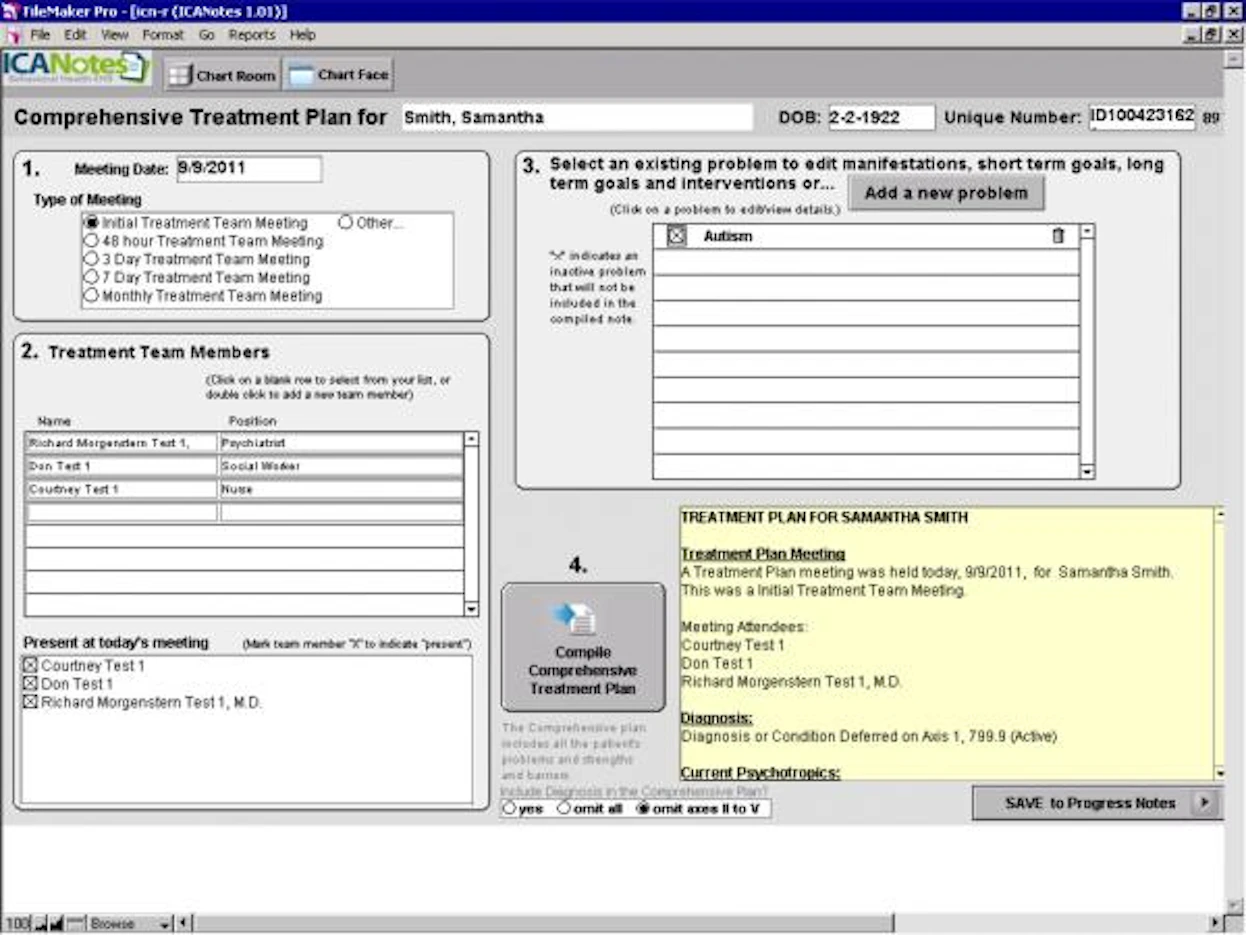Viewport: 1246px width, 935px height.
Task: Click the zoom out icon in the status bar
Action: (41, 923)
